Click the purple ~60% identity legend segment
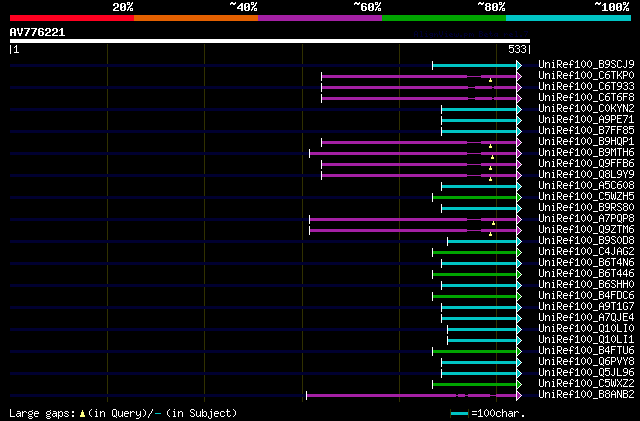640x421 pixels. pos(320,18)
